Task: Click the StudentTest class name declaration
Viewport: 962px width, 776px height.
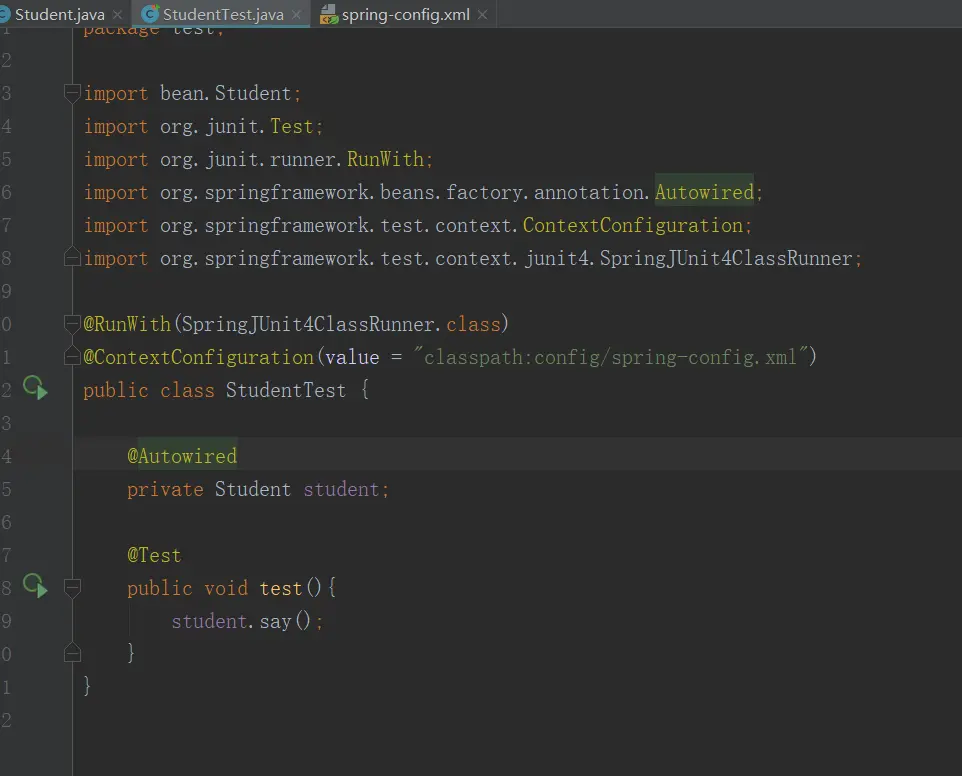Action: [286, 390]
